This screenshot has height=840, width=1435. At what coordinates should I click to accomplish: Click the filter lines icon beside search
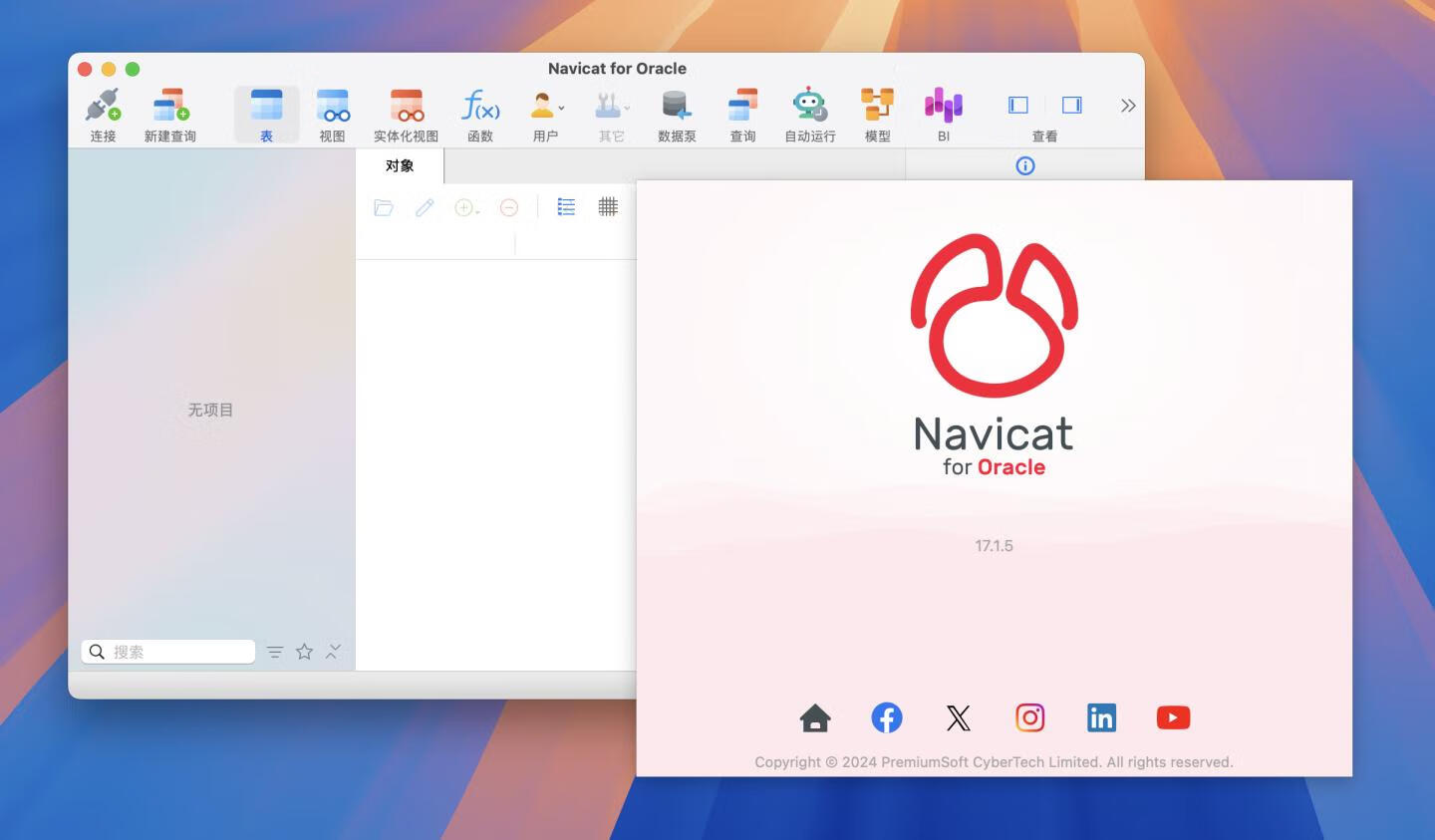[x=275, y=652]
